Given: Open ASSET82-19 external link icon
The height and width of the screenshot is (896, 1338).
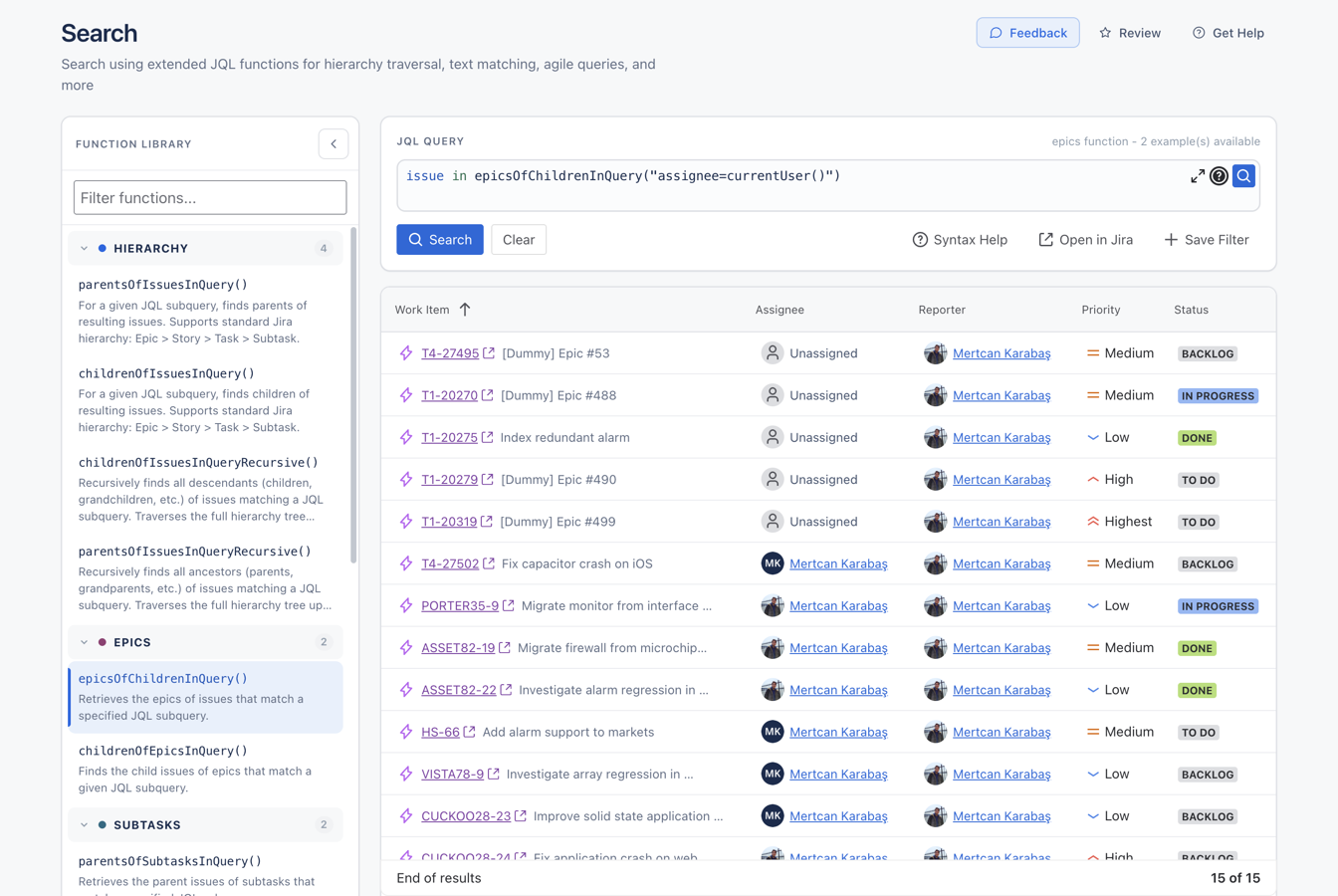Looking at the screenshot, I should [x=505, y=647].
